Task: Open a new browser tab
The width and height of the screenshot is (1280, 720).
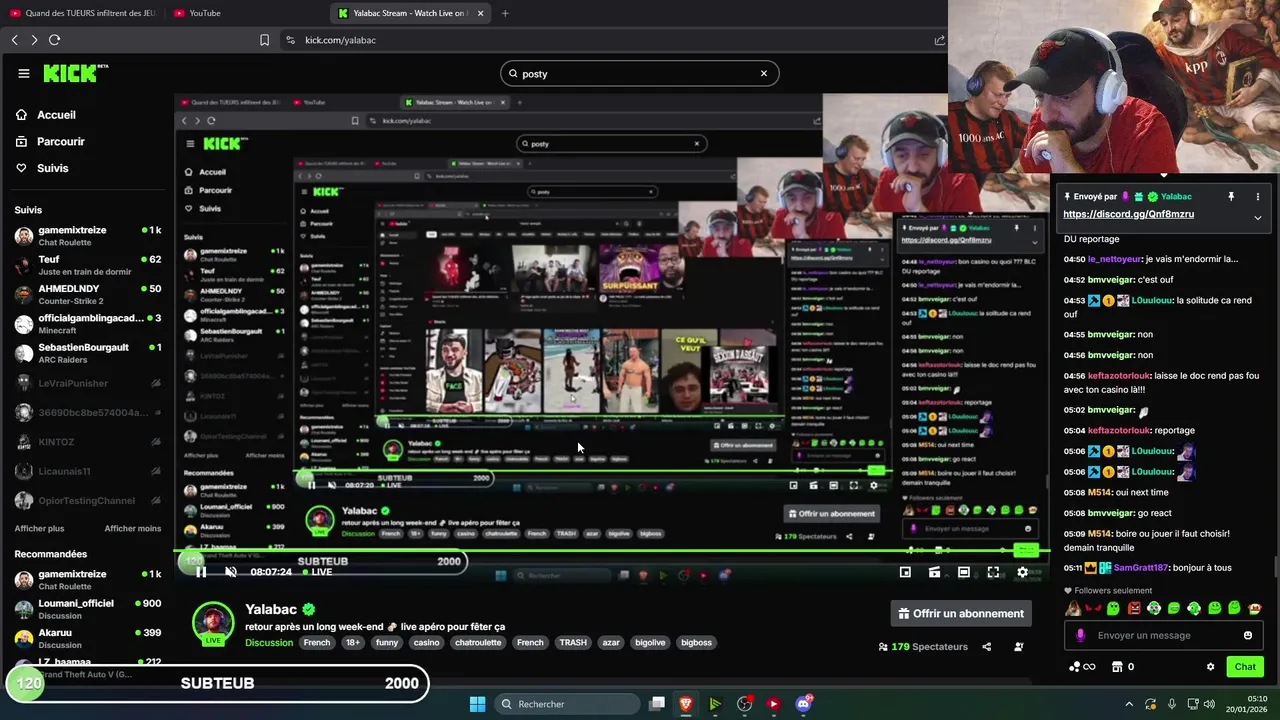Action: 505,13
